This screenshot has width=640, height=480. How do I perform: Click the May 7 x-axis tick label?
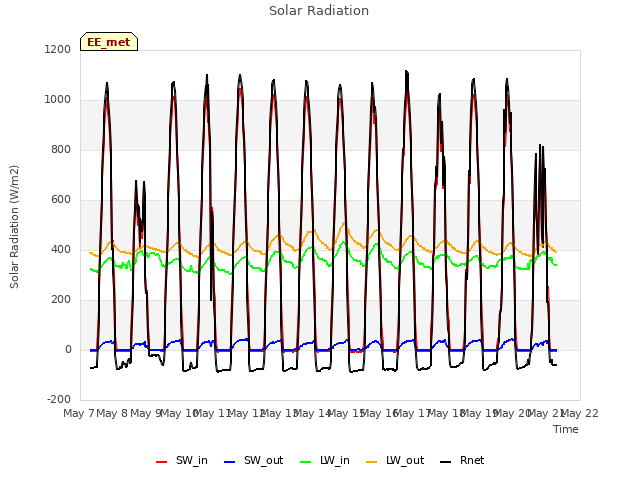[x=79, y=414]
